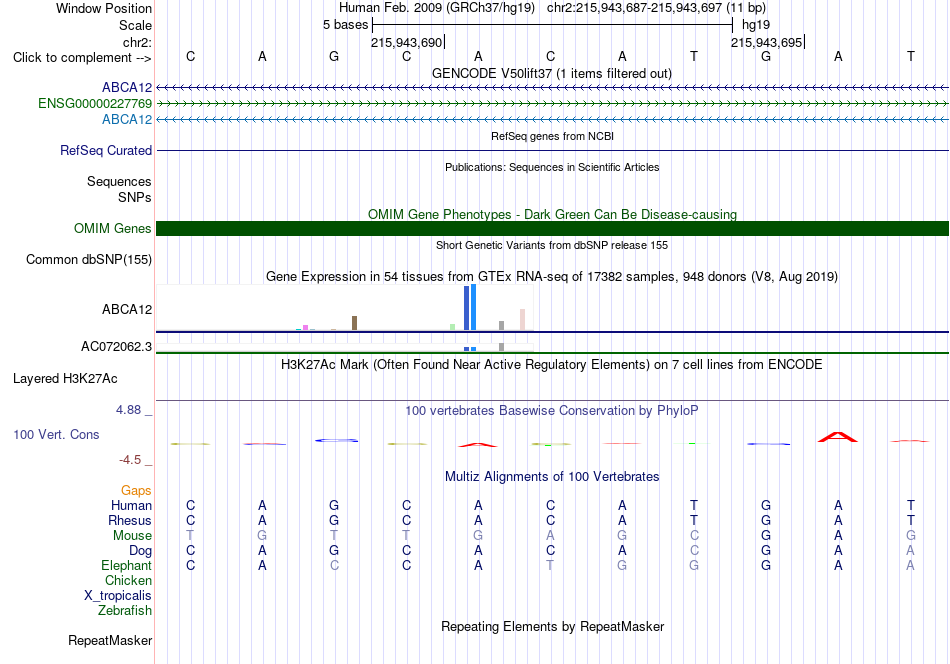This screenshot has height=664, width=950.
Task: Open the GENCODE V50lift37 track title
Action: tap(551, 73)
